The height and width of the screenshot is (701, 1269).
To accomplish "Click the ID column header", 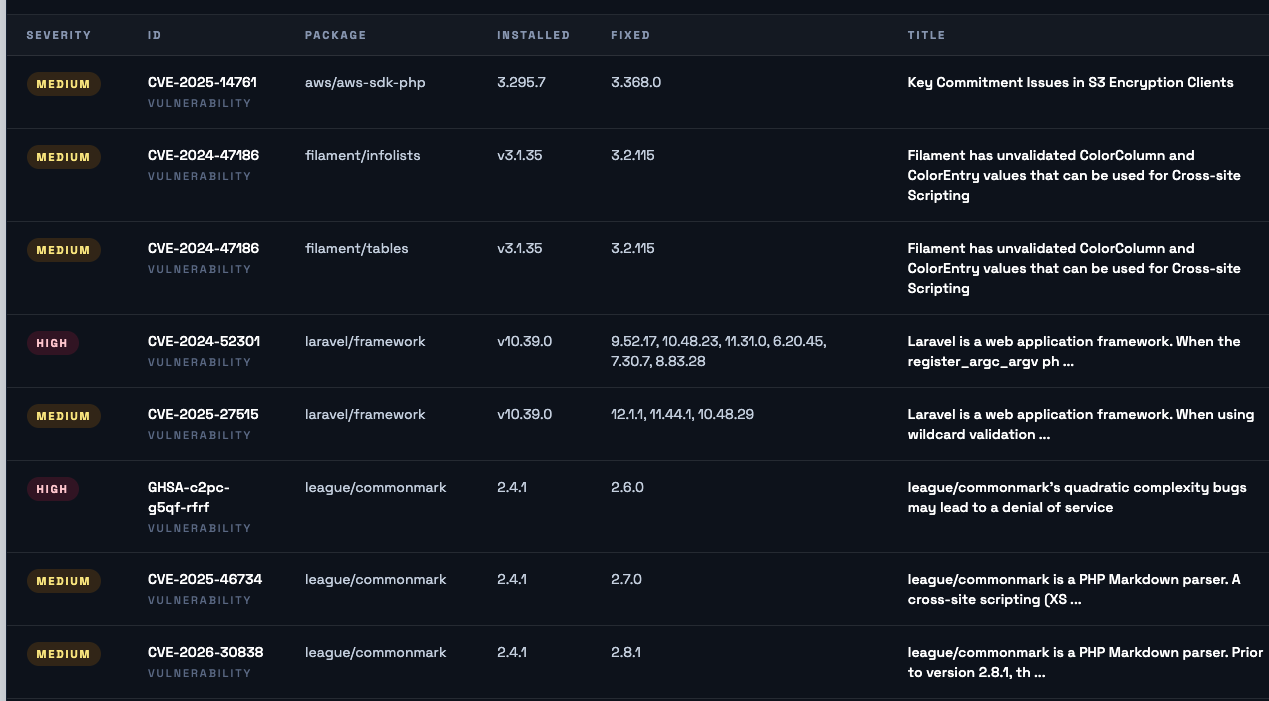I will pos(153,35).
